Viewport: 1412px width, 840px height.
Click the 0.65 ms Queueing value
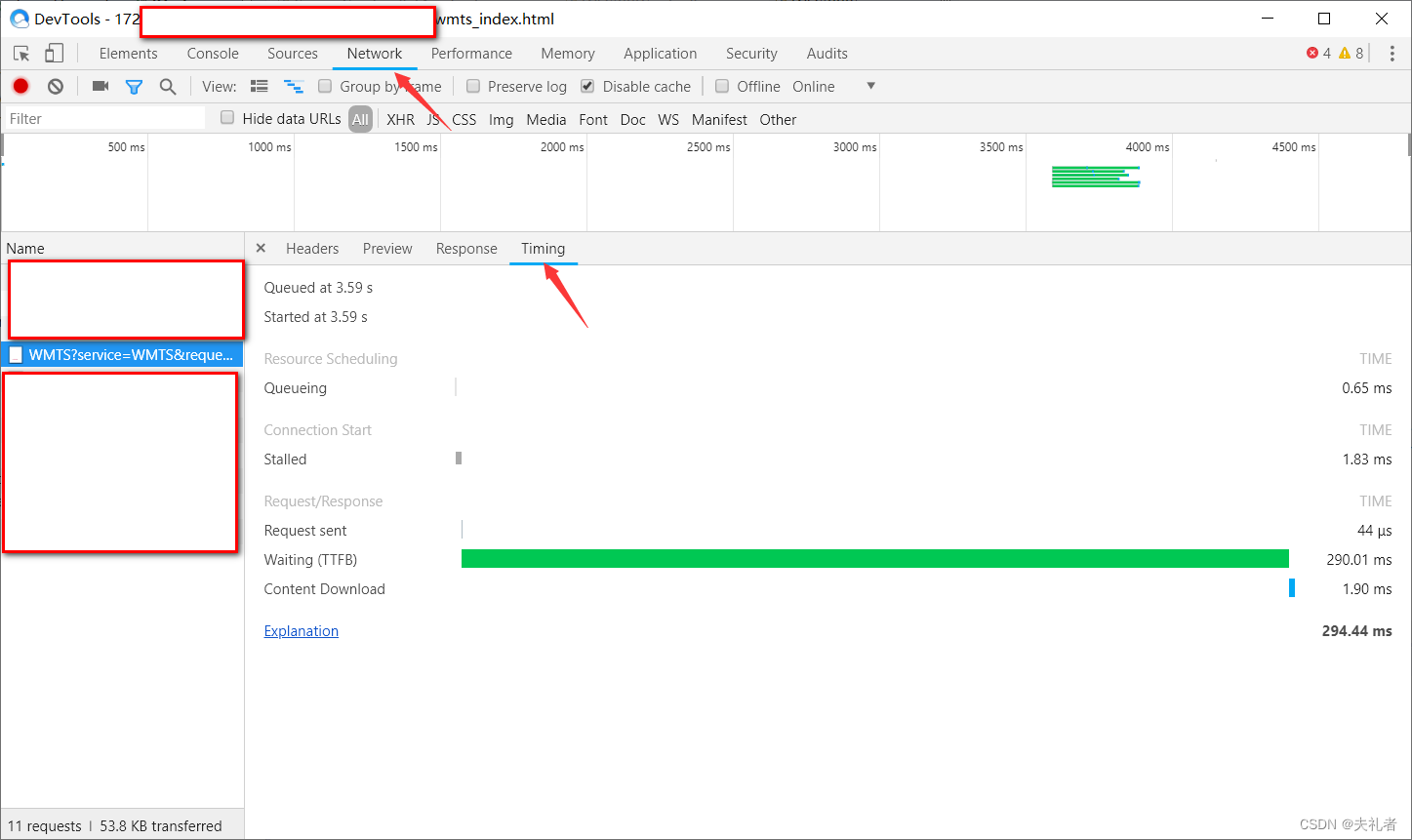tap(1367, 388)
